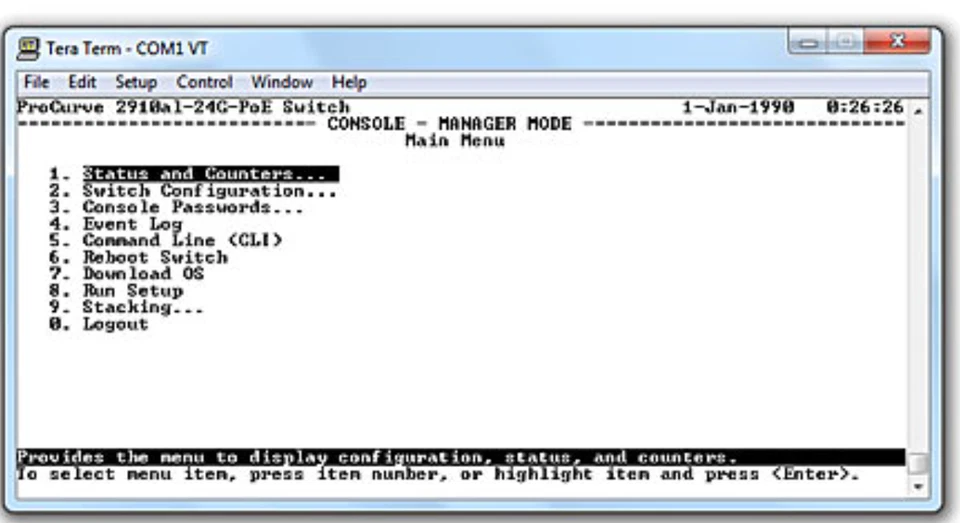Viewport: 960px width, 523px height.
Task: Open the Edit menu
Action: (x=82, y=82)
